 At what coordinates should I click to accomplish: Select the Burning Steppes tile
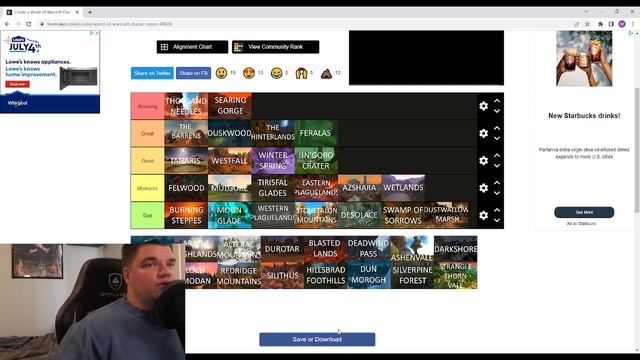click(x=186, y=215)
